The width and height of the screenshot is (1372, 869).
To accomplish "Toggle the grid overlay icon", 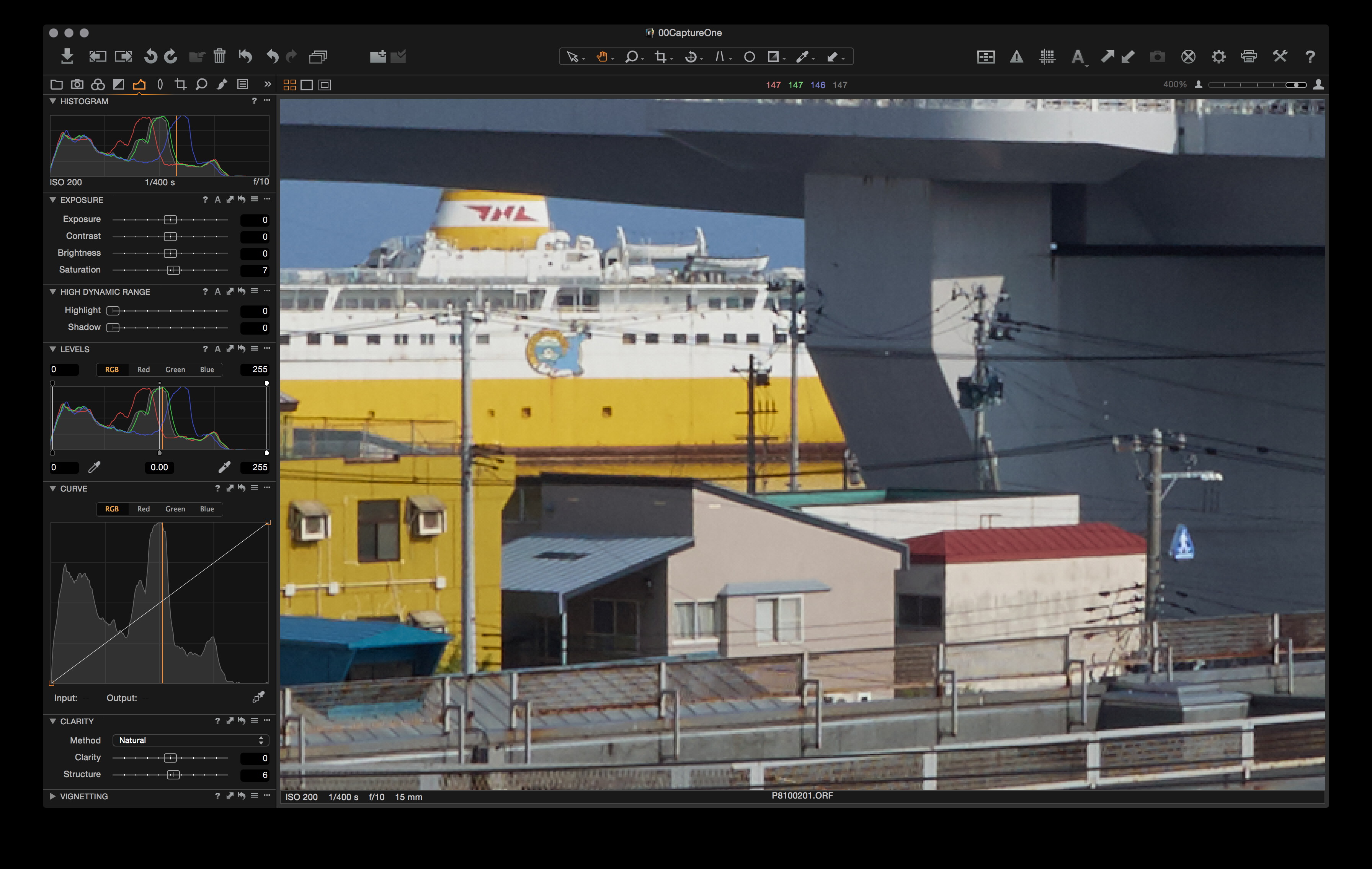I will point(1047,56).
